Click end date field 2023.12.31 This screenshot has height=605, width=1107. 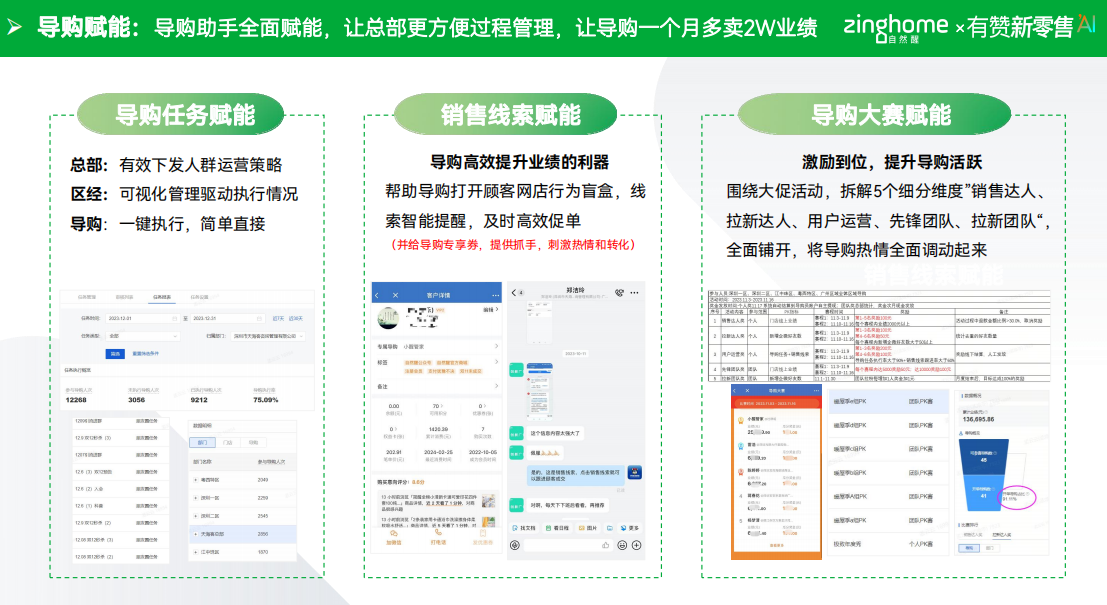click(x=227, y=318)
